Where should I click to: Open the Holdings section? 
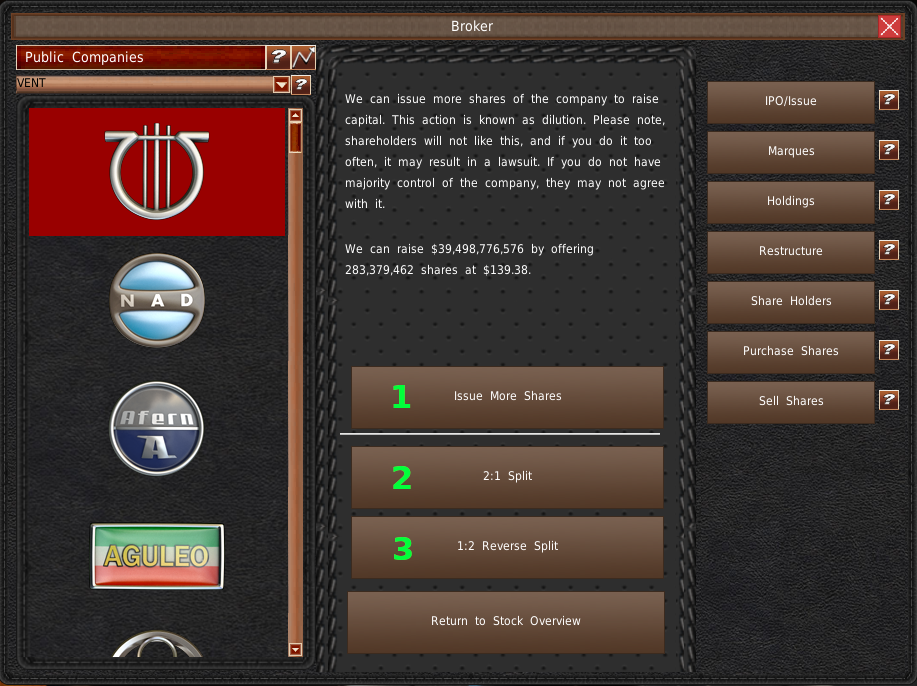(790, 201)
